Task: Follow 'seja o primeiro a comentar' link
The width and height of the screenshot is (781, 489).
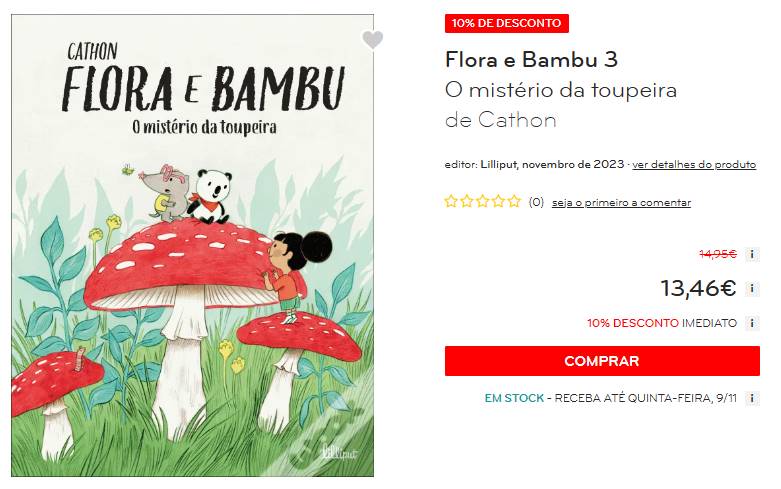Action: tap(621, 203)
